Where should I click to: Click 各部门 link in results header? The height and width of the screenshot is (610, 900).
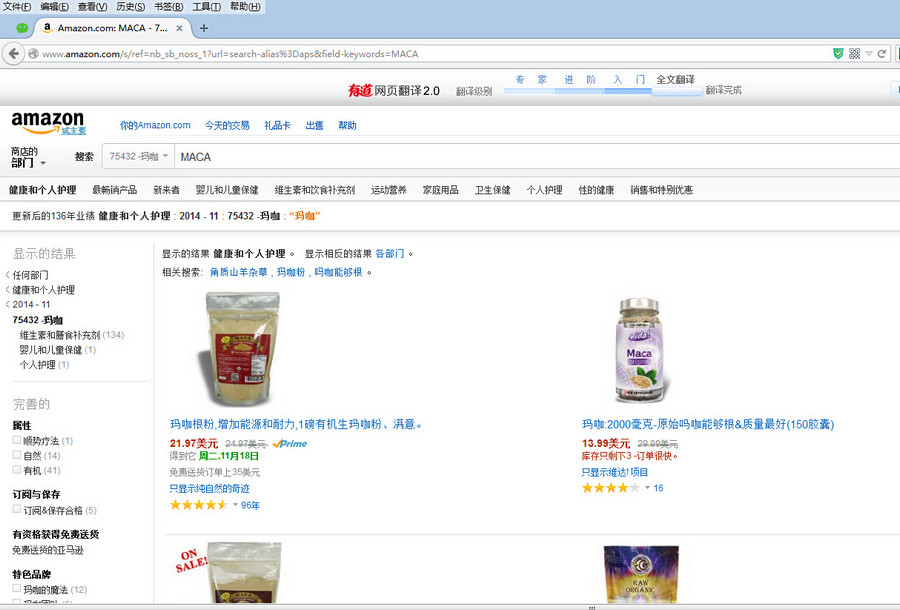[390, 254]
